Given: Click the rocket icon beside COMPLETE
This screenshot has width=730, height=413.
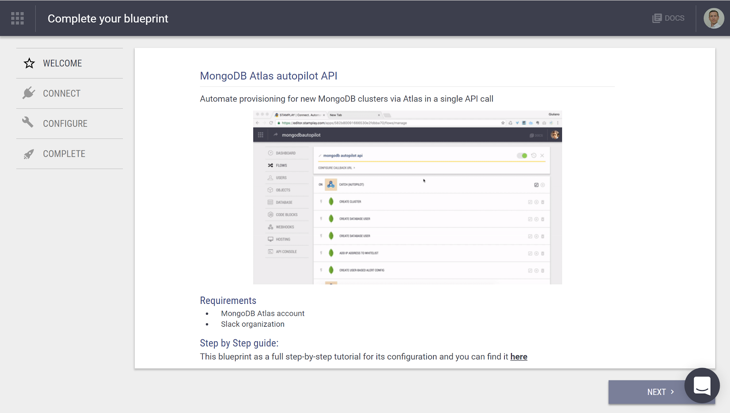Looking at the screenshot, I should point(29,154).
